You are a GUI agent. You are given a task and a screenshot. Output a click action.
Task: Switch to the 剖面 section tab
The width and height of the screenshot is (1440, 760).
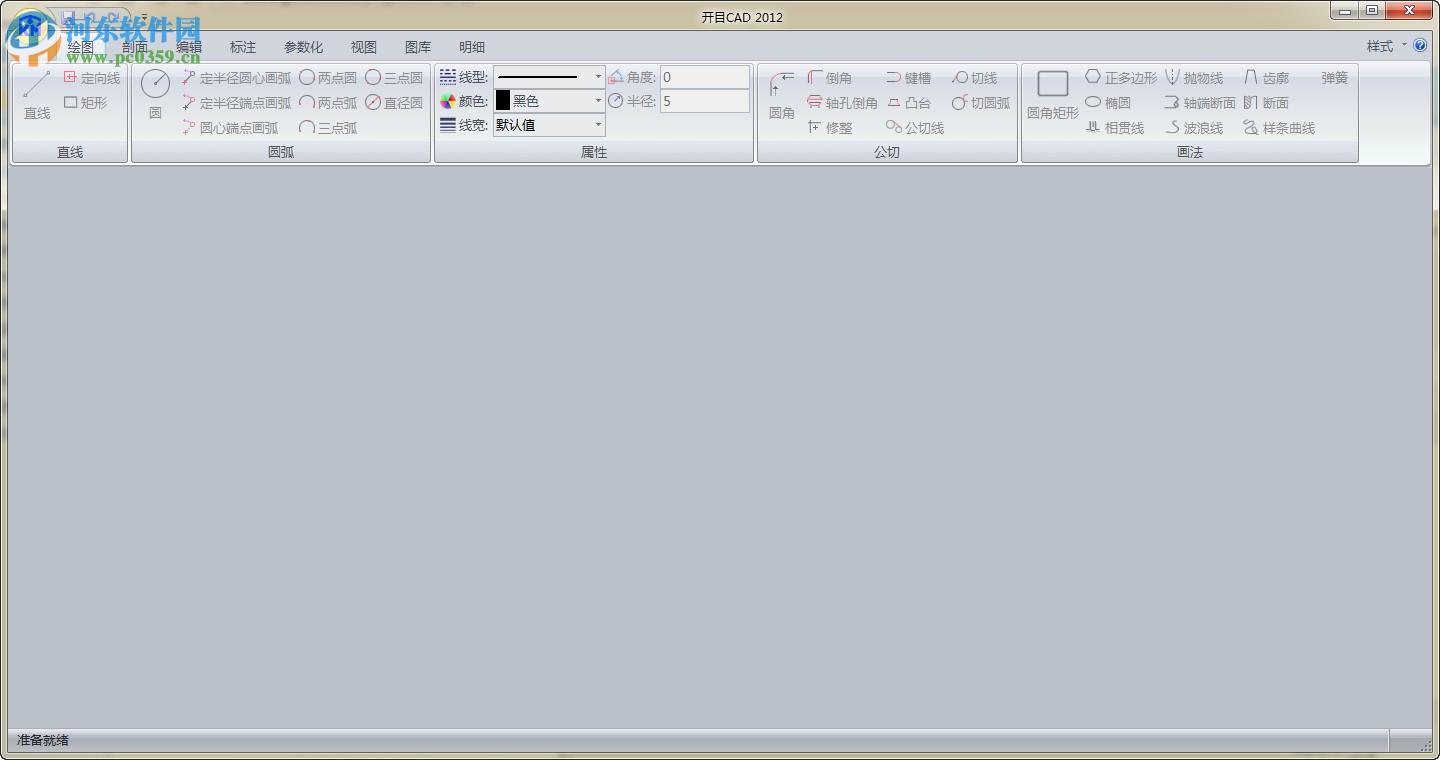(x=135, y=47)
